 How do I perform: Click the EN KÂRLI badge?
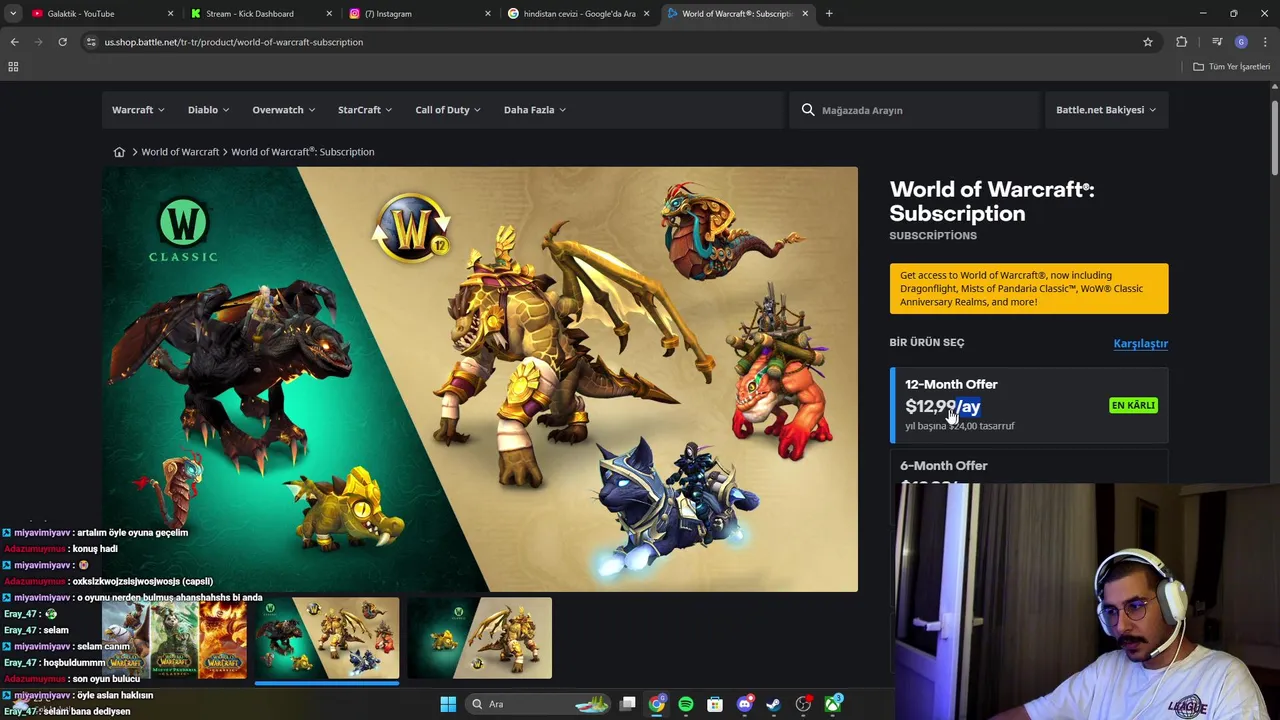[x=1133, y=405]
